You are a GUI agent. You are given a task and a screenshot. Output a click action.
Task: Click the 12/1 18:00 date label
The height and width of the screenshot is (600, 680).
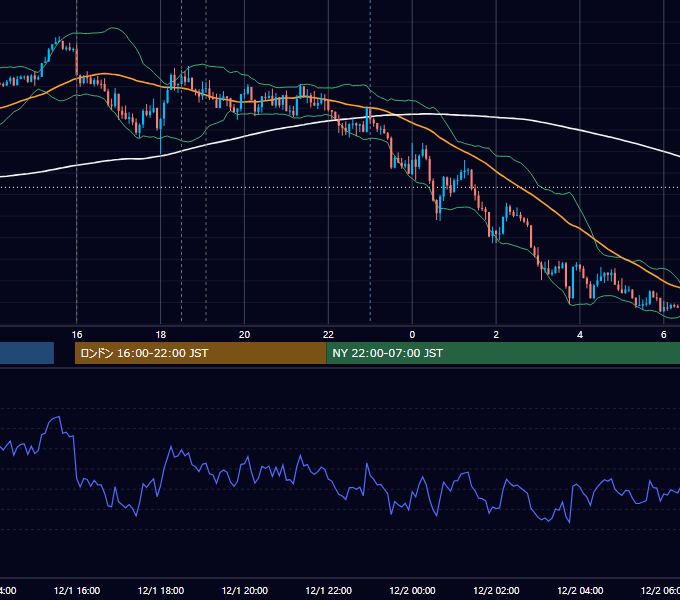coord(161,590)
